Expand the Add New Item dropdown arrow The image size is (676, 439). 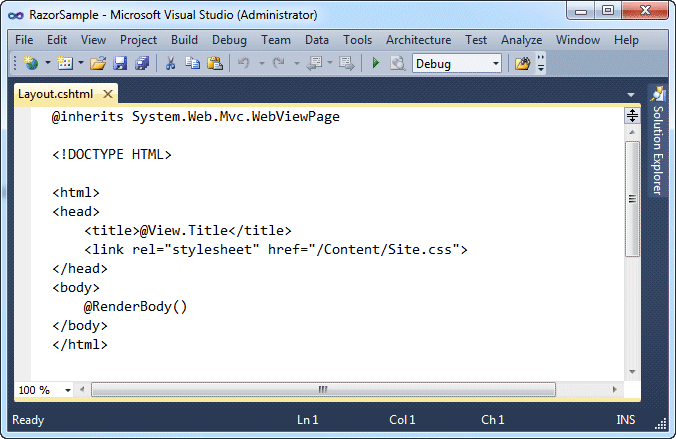click(81, 63)
